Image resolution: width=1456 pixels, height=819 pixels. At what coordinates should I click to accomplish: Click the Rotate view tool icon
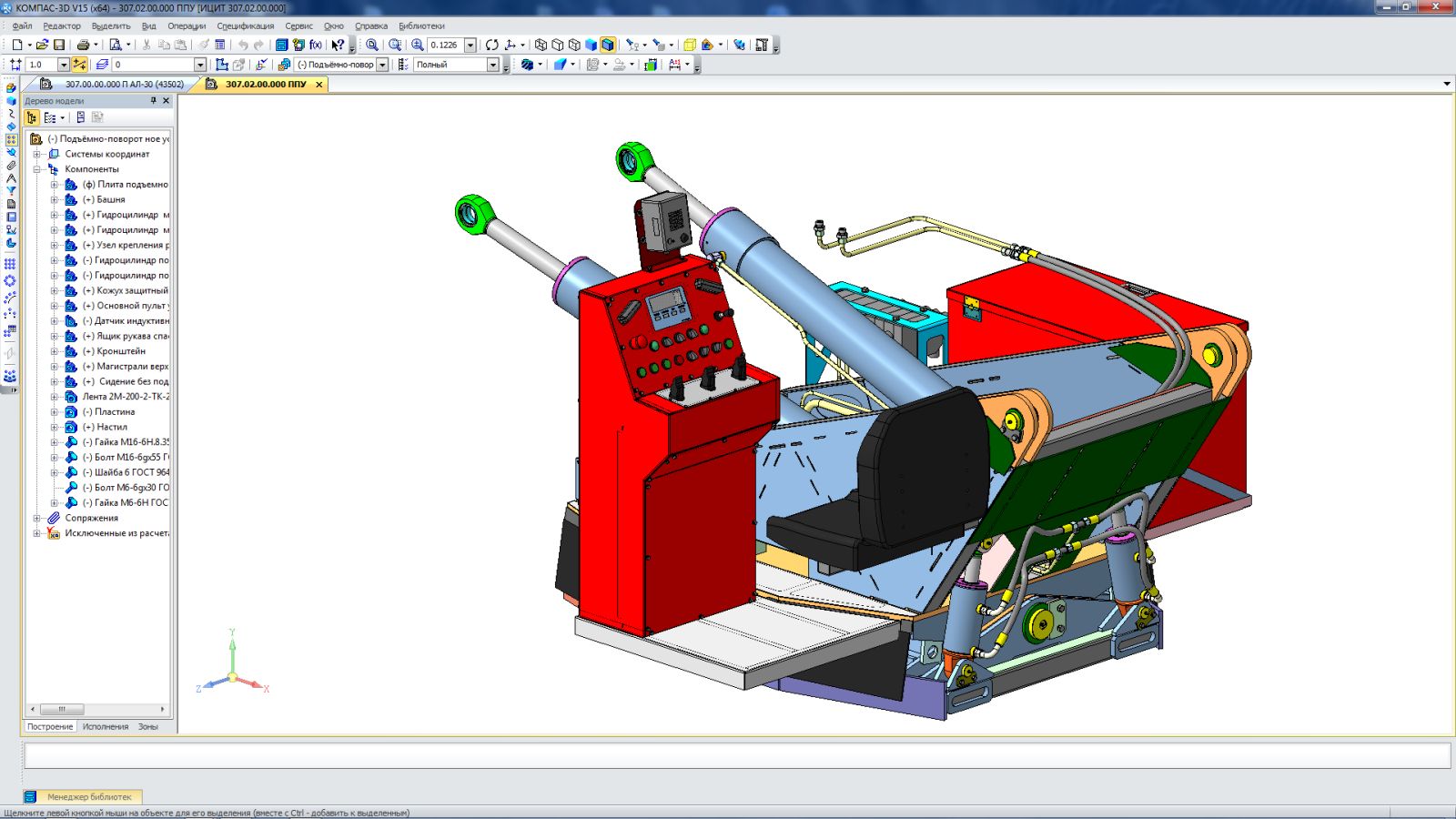492,45
